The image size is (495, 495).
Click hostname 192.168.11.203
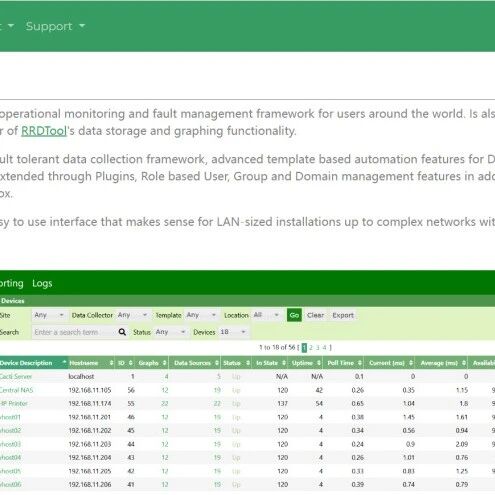click(x=90, y=444)
